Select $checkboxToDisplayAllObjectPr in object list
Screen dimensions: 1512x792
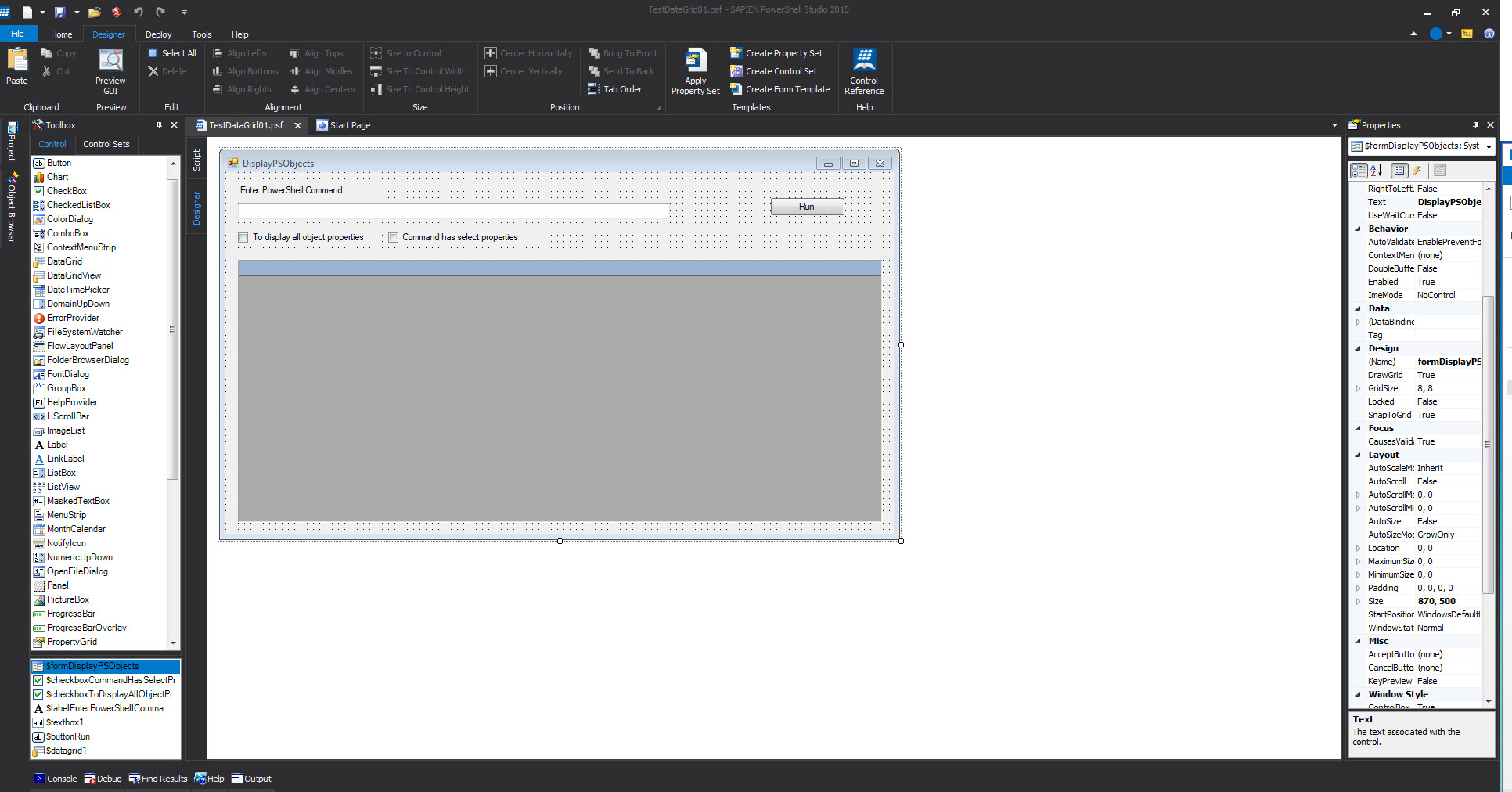(106, 694)
